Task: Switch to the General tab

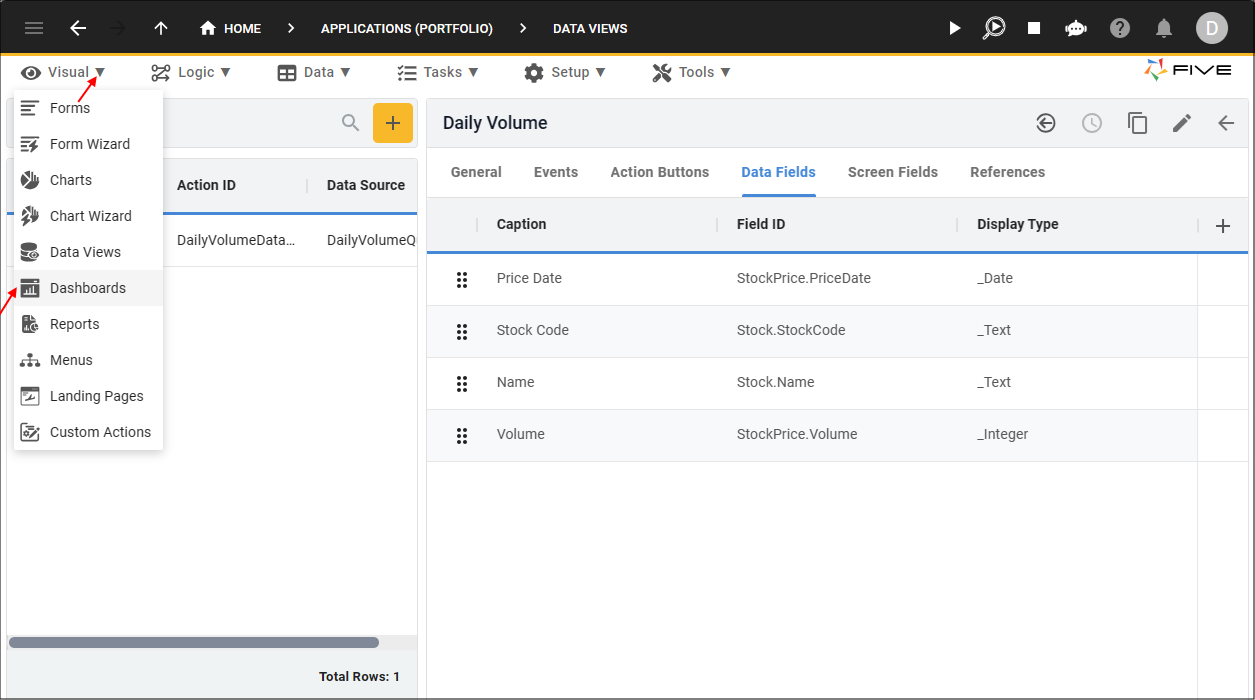Action: coord(476,172)
